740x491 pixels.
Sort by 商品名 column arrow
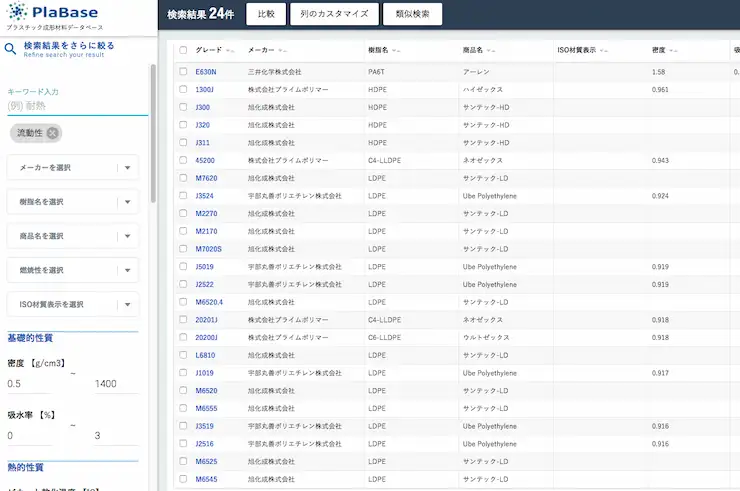point(491,50)
